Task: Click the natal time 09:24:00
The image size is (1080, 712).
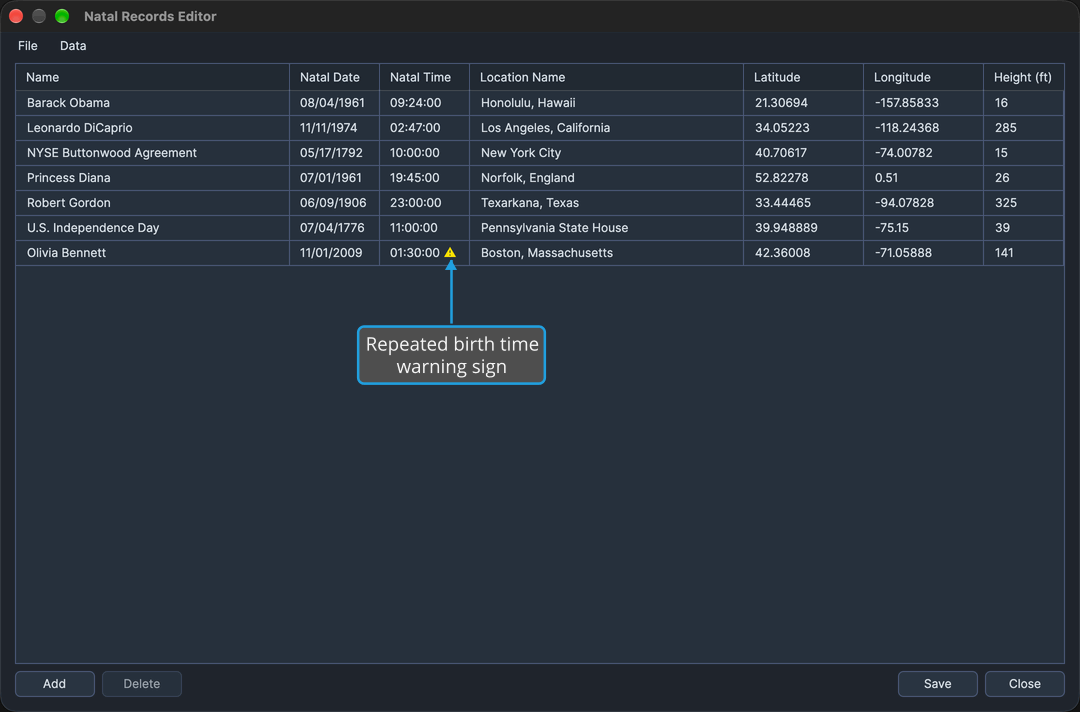Action: click(424, 103)
